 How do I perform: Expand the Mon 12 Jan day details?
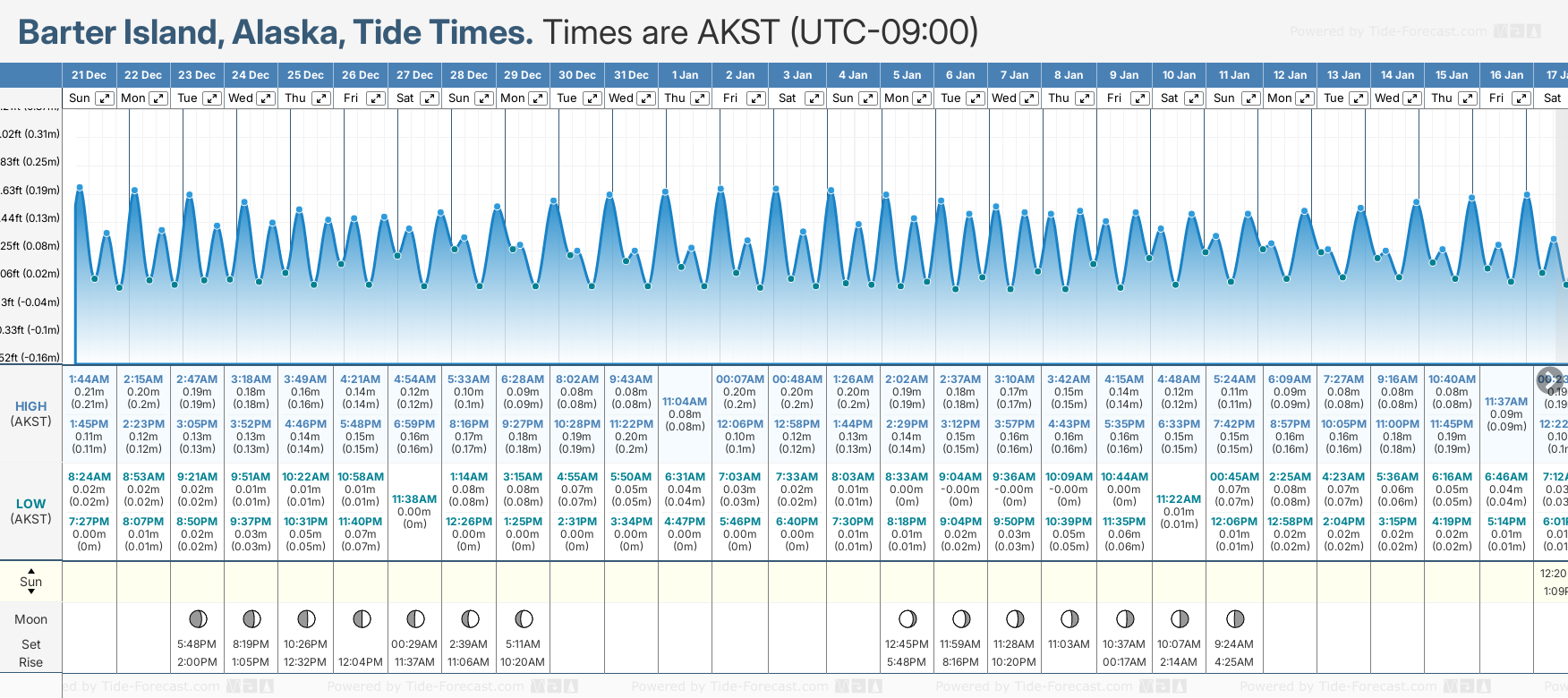coord(1305,98)
